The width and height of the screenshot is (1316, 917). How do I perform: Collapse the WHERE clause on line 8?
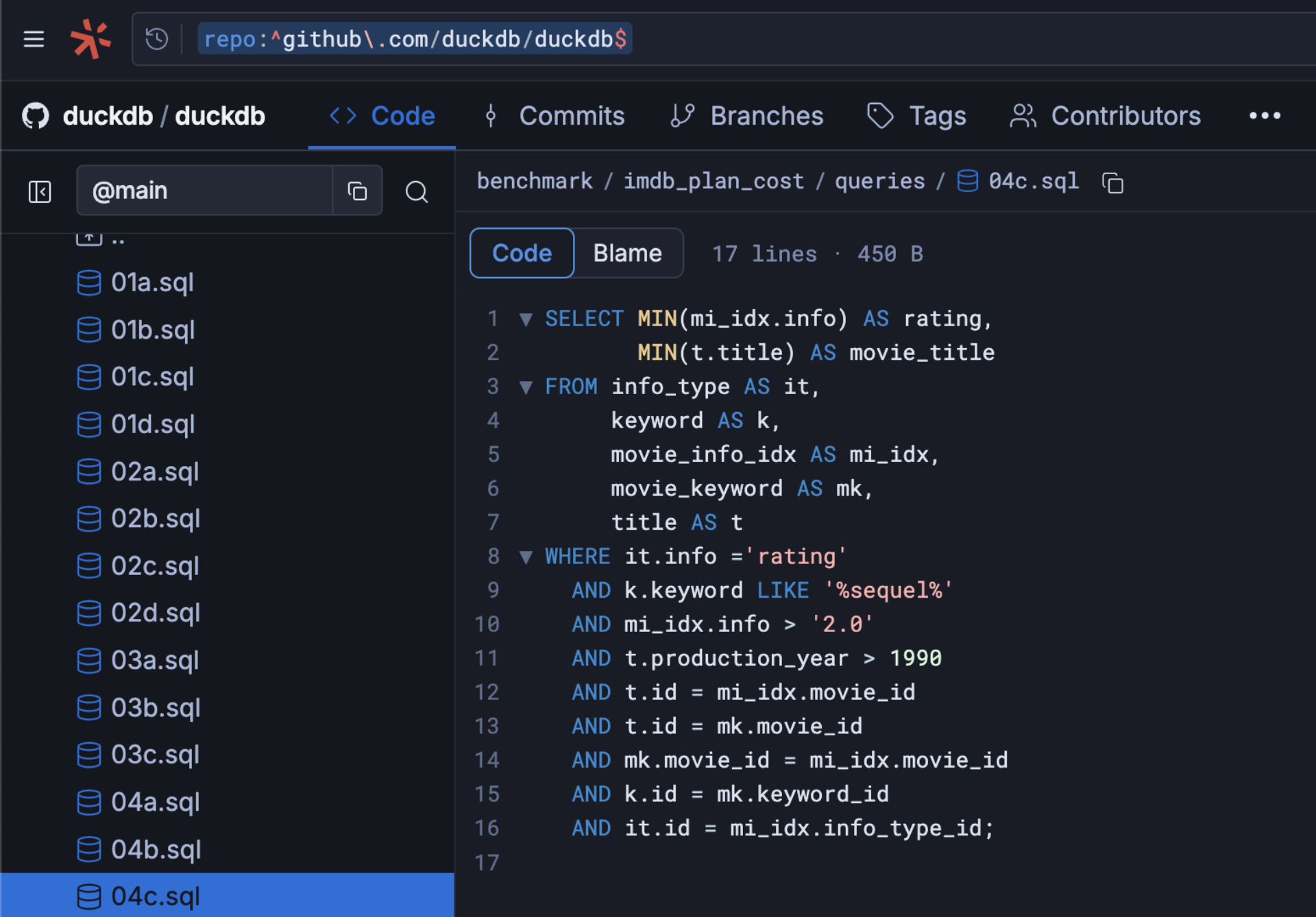526,557
